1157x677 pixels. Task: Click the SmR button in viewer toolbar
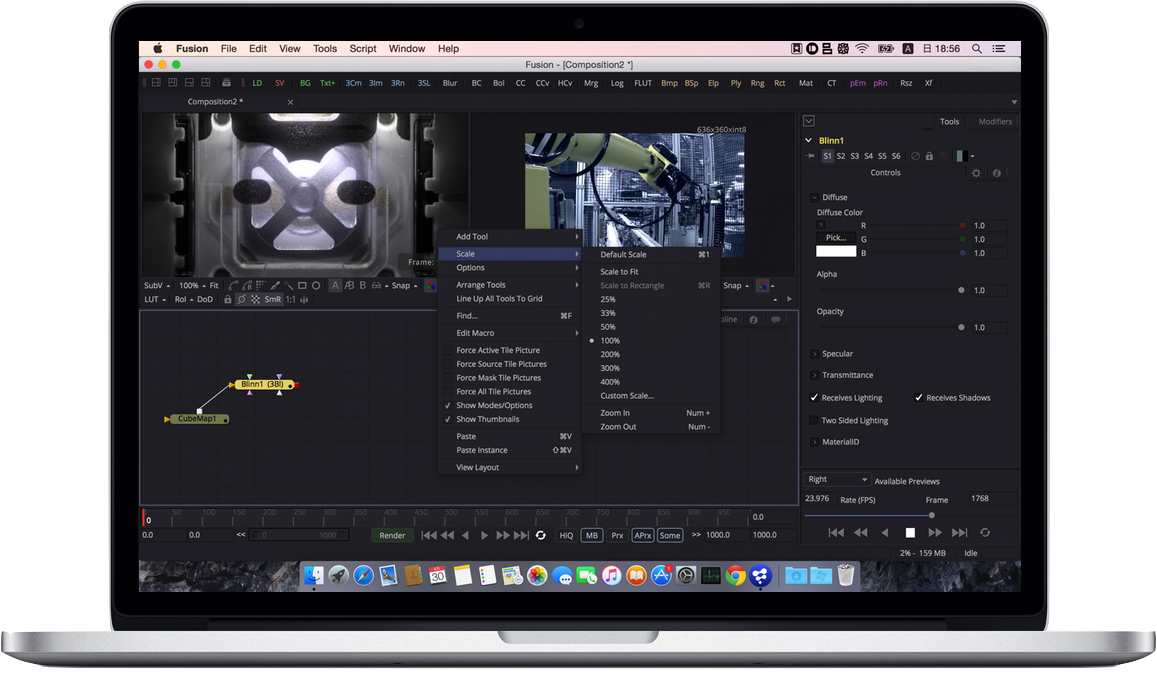(x=272, y=299)
